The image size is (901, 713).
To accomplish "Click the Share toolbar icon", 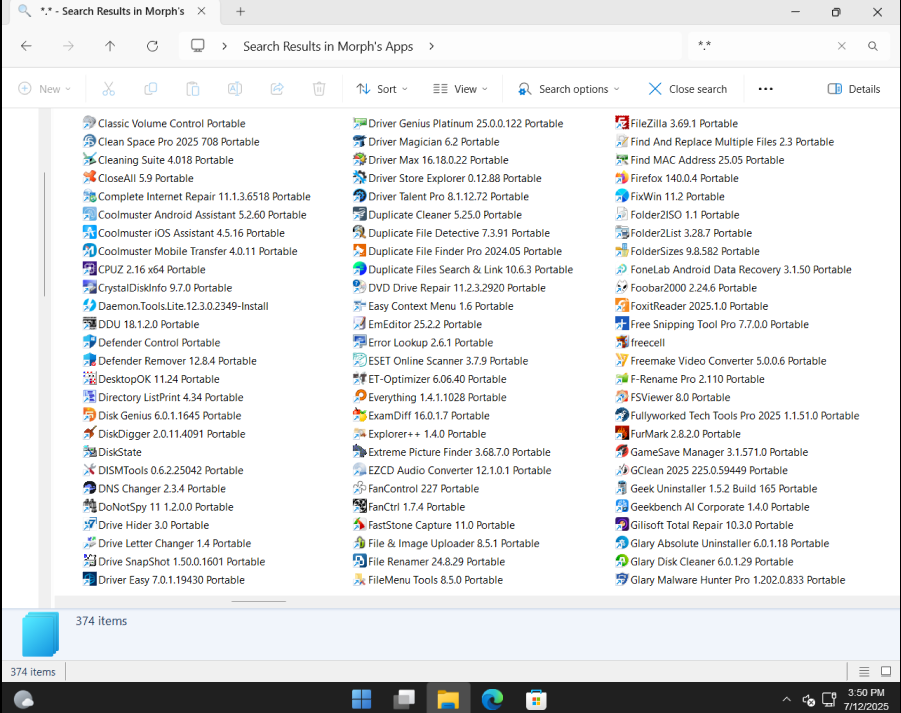I will (277, 88).
